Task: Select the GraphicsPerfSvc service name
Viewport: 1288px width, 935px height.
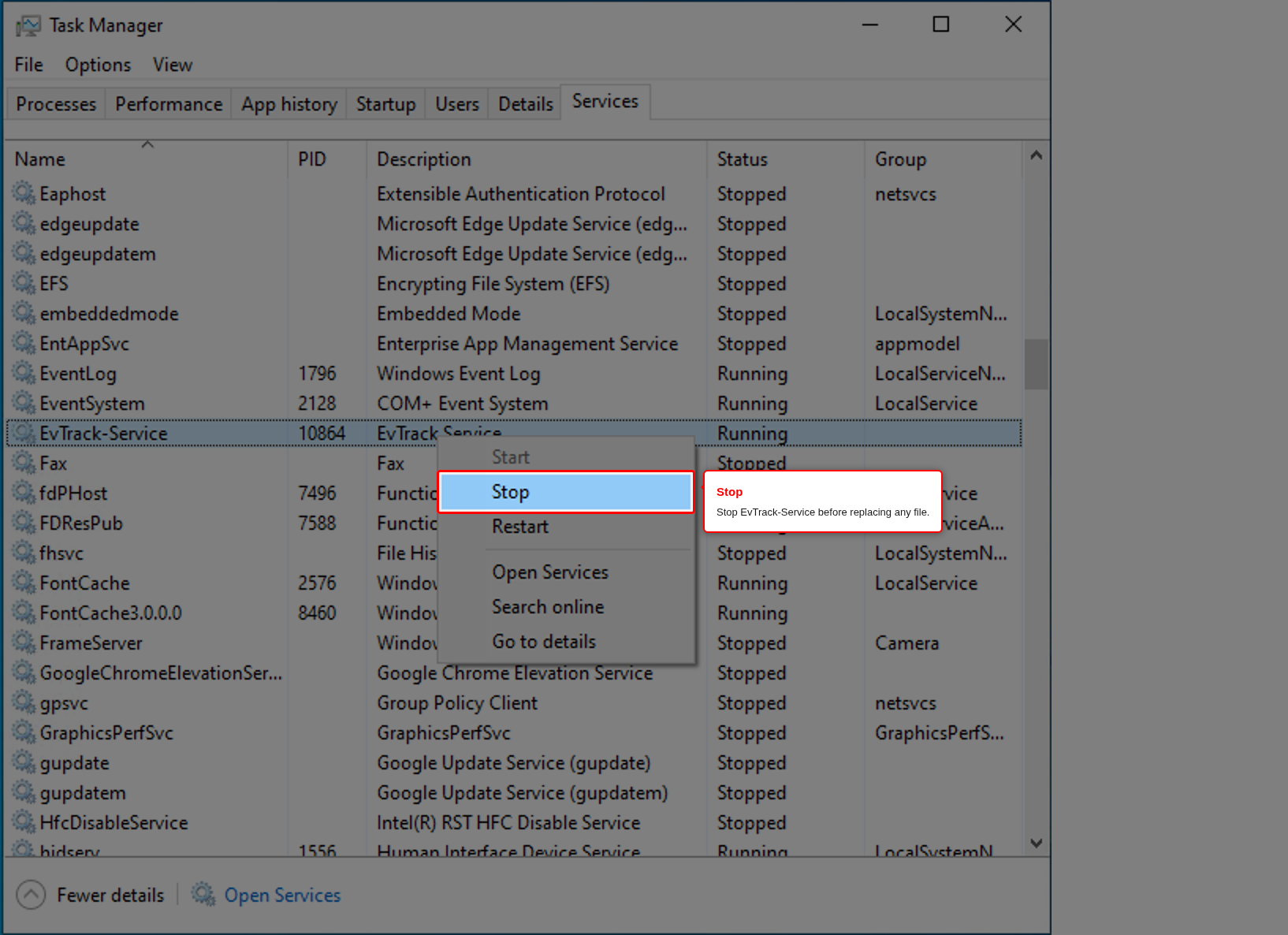Action: pos(106,733)
